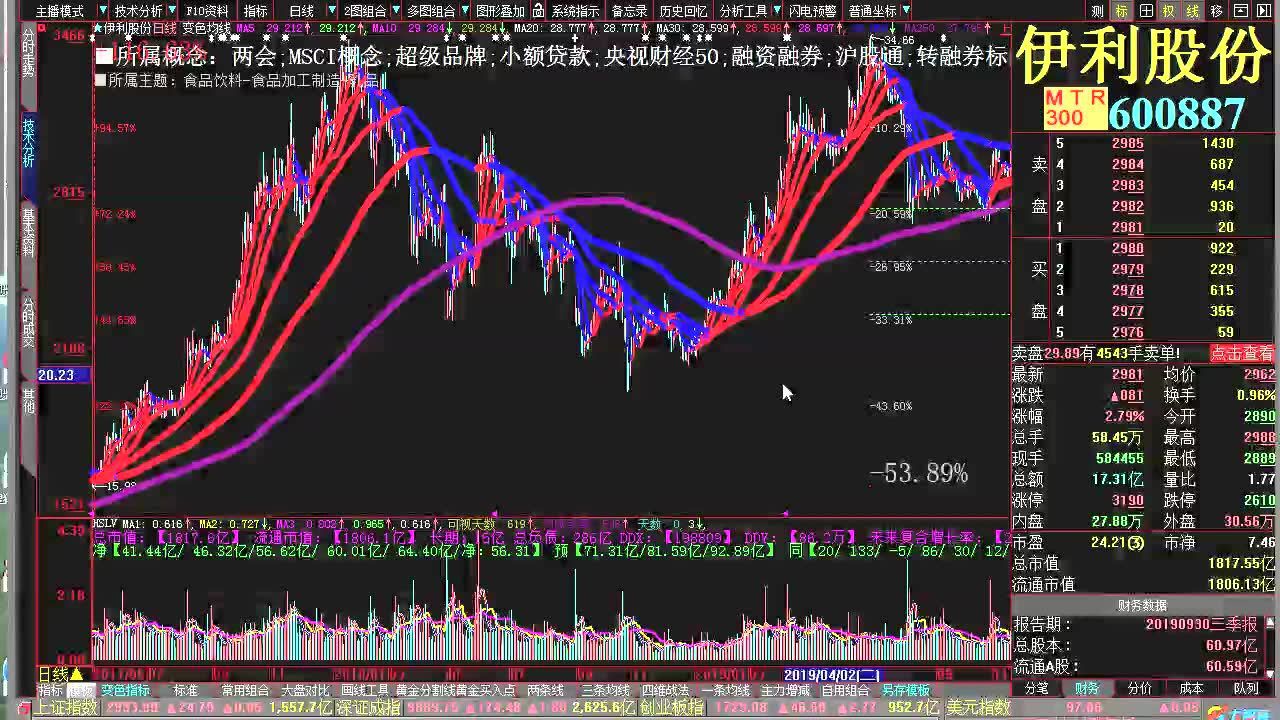Click the 点击查看 link

tap(1243, 353)
